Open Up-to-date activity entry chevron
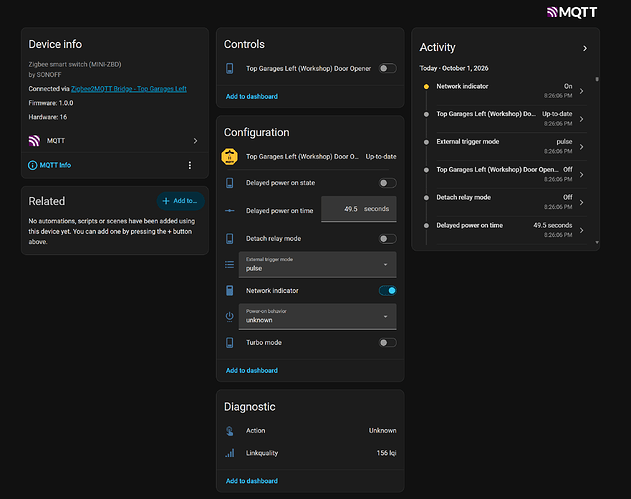This screenshot has height=499, width=631. 582,119
